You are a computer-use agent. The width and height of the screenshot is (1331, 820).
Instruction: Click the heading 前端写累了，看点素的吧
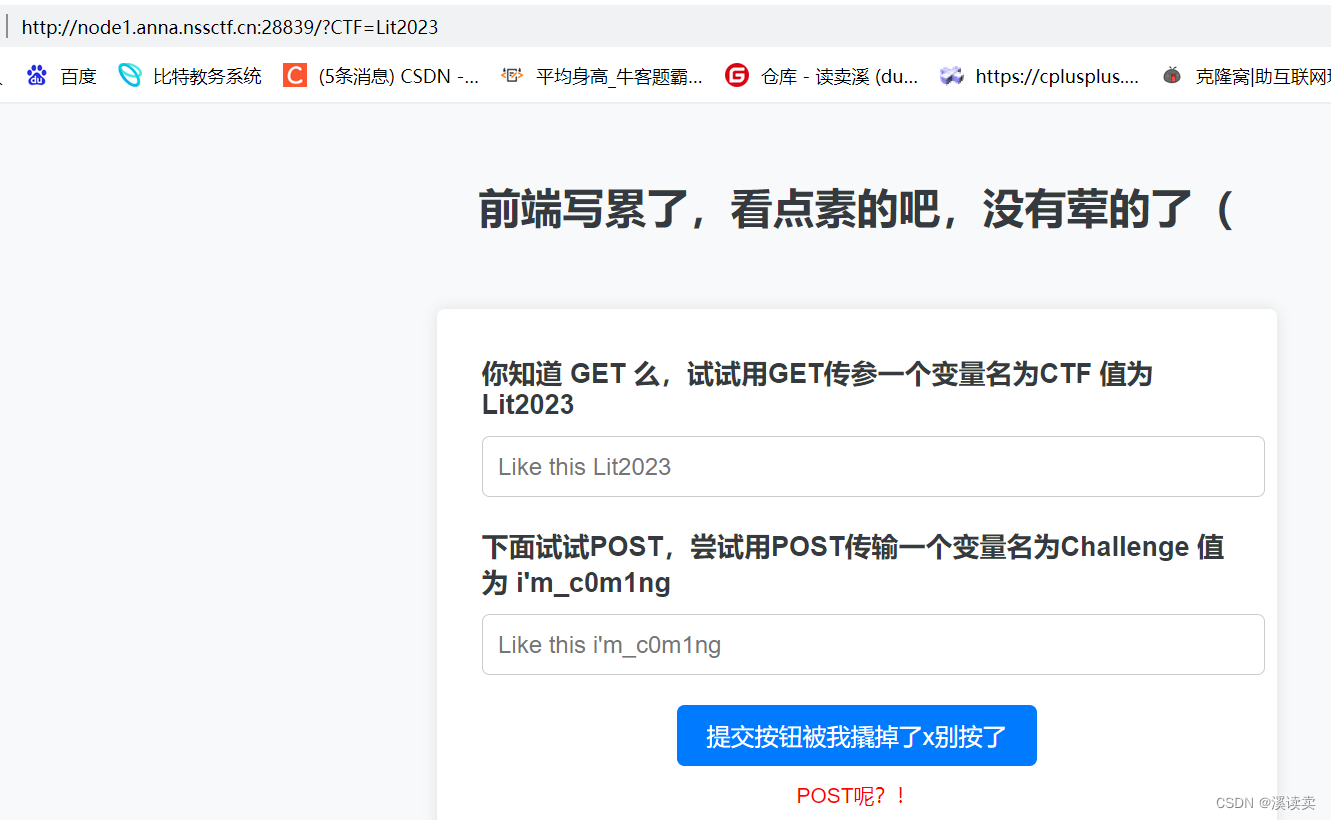coord(855,209)
